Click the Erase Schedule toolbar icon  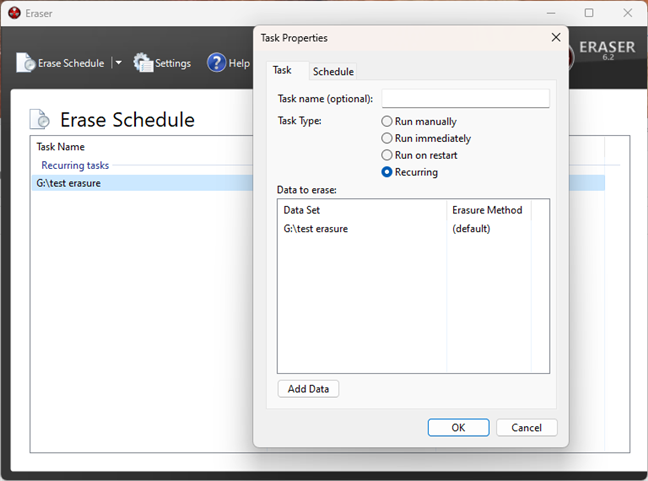26,63
